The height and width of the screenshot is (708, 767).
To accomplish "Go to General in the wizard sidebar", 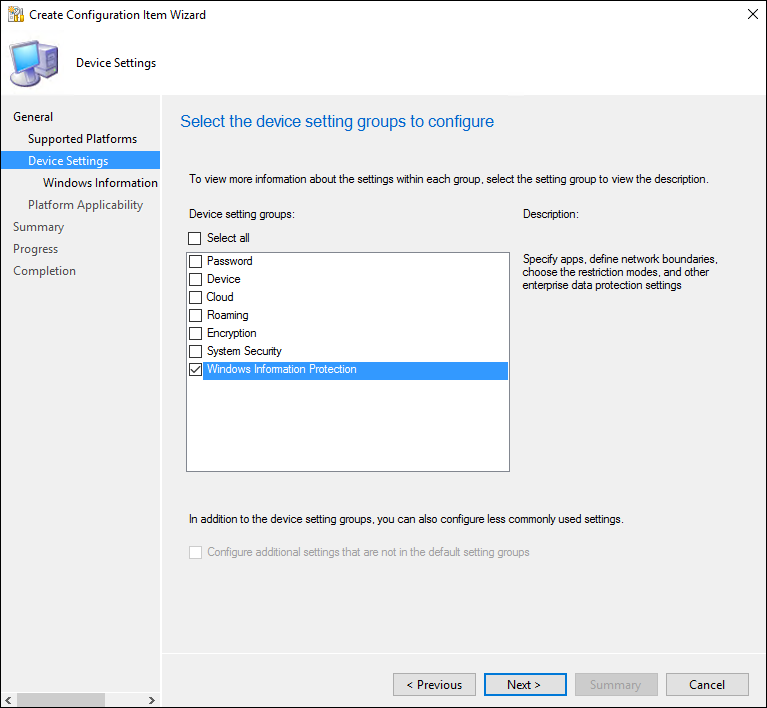I will tap(33, 117).
